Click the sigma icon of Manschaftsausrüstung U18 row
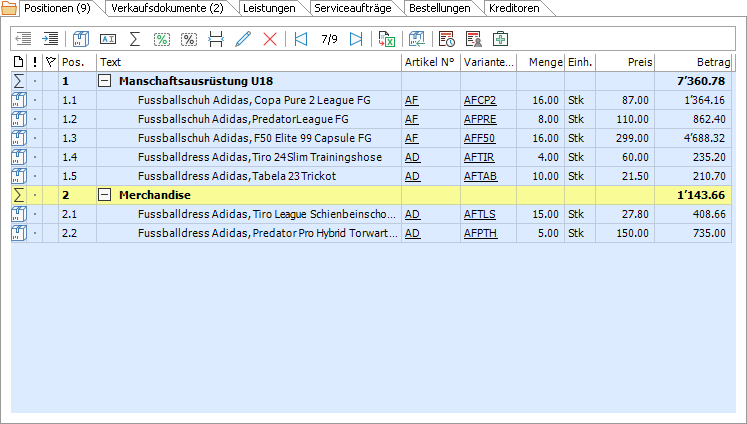 (x=19, y=81)
